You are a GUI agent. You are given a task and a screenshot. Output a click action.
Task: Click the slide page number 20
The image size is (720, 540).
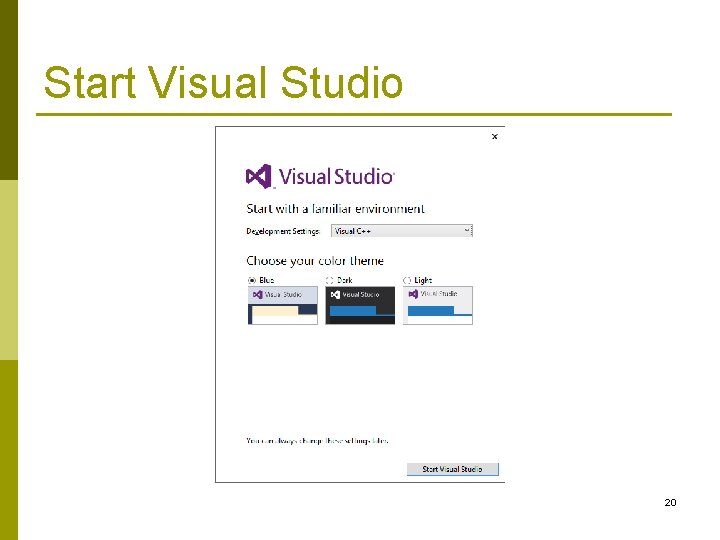point(670,502)
